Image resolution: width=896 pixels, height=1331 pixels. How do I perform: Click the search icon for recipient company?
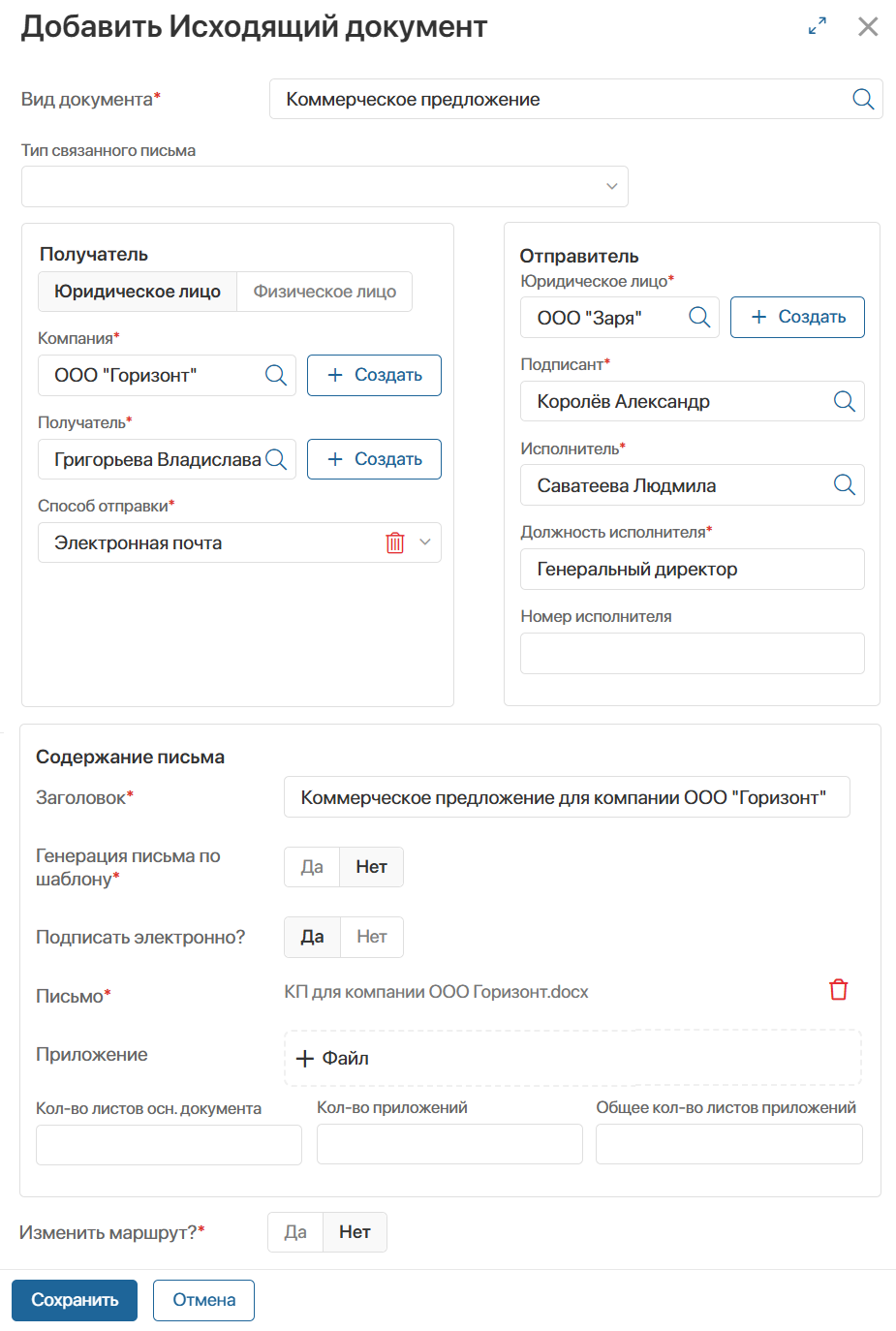click(x=276, y=375)
